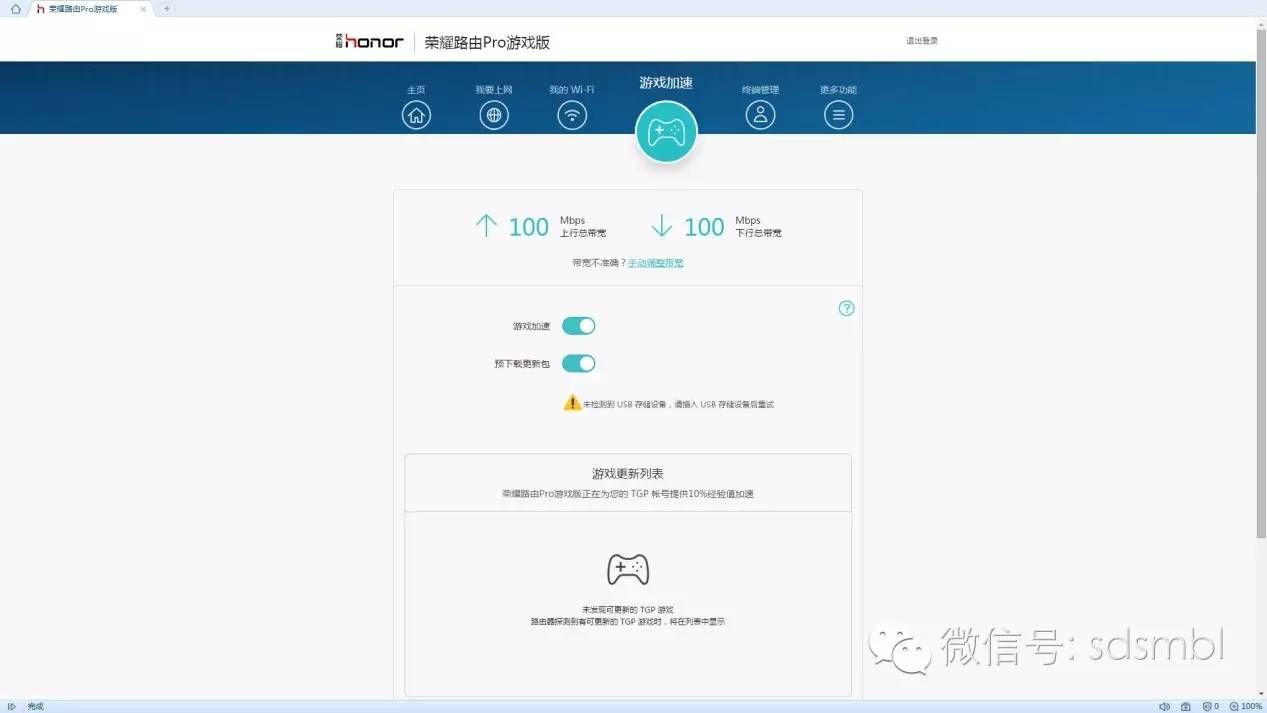Click the gamepad icon in update list

click(x=628, y=569)
